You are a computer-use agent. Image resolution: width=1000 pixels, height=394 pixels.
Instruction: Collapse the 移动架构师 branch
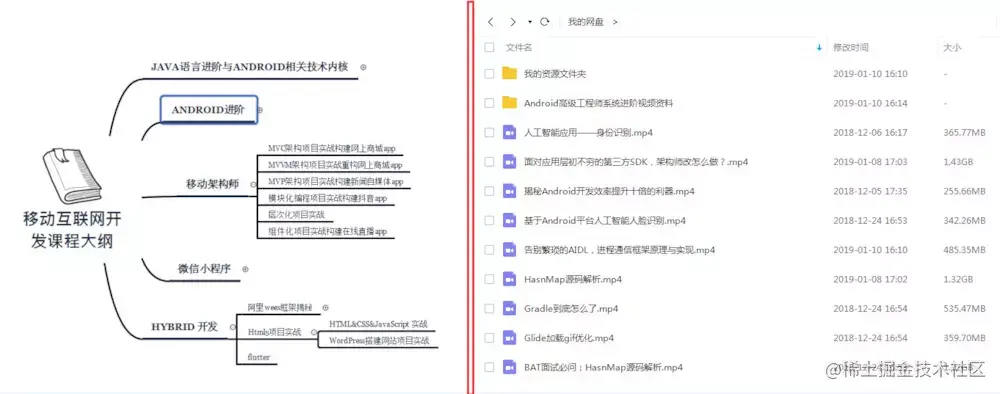253,184
